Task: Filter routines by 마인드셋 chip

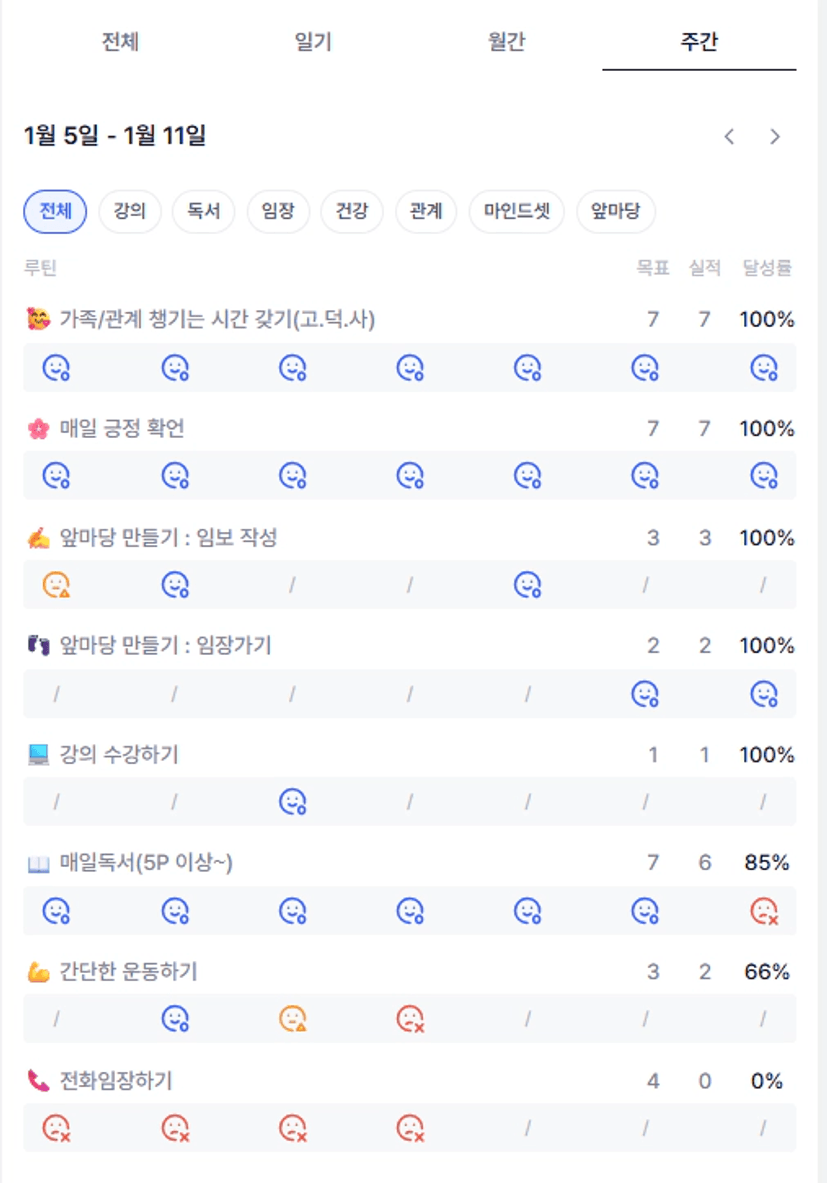Action: (517, 212)
